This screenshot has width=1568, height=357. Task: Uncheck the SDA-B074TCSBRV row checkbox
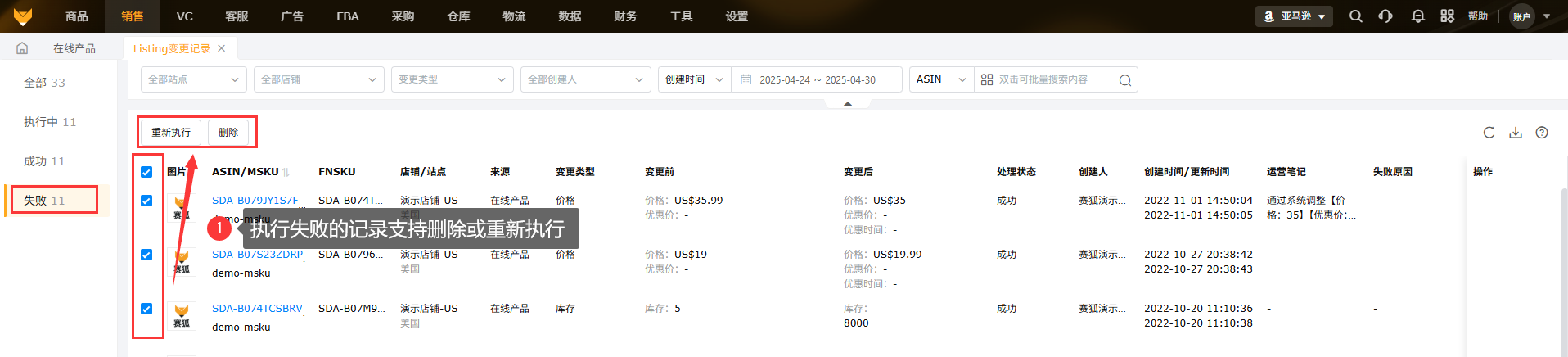tap(146, 309)
